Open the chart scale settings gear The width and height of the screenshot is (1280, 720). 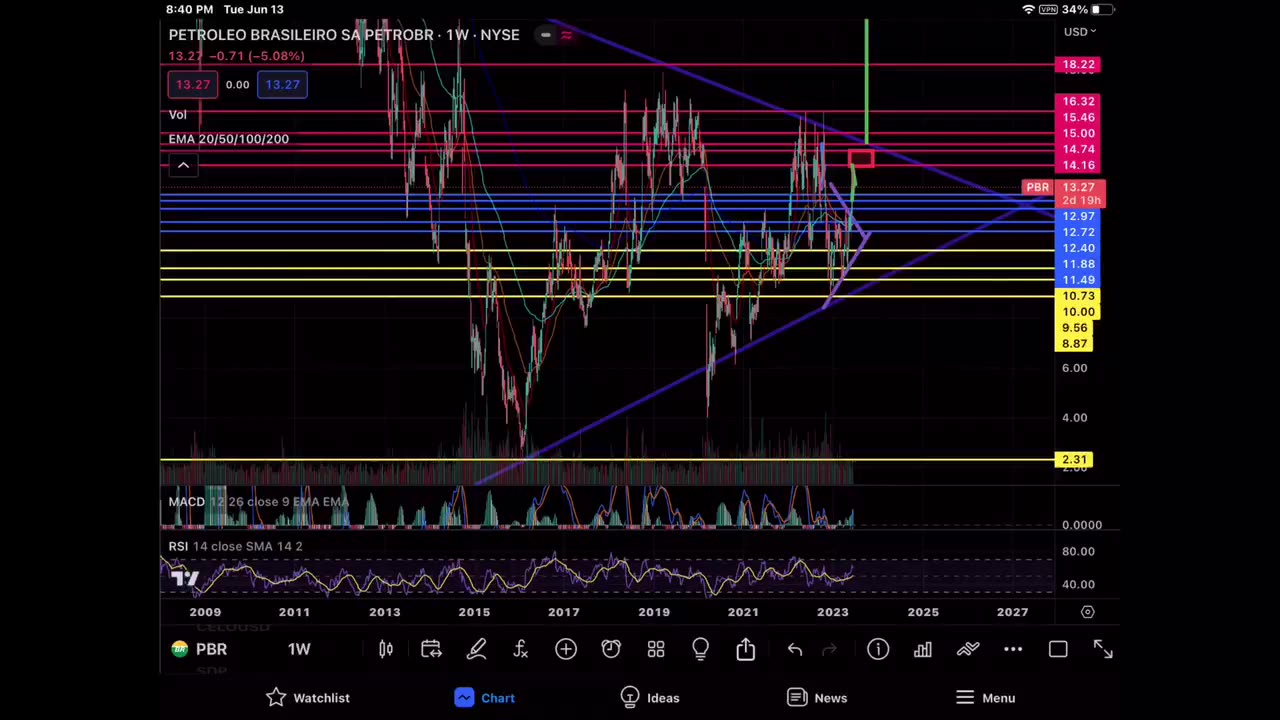pos(1088,612)
